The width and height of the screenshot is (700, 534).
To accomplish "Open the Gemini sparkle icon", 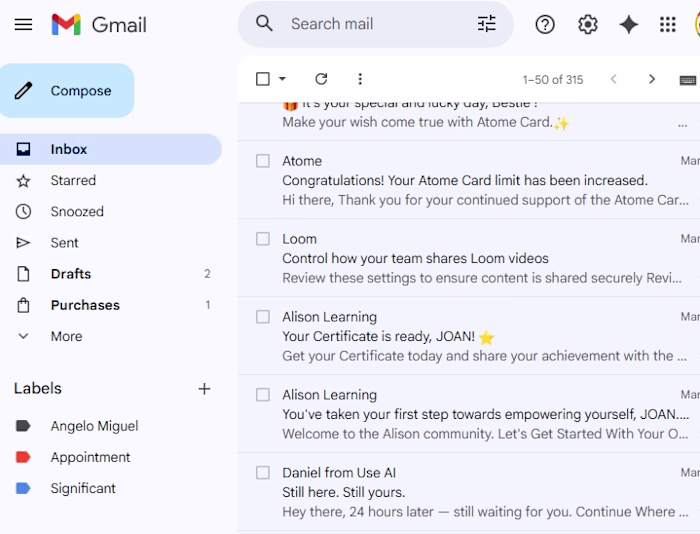I will click(629, 25).
